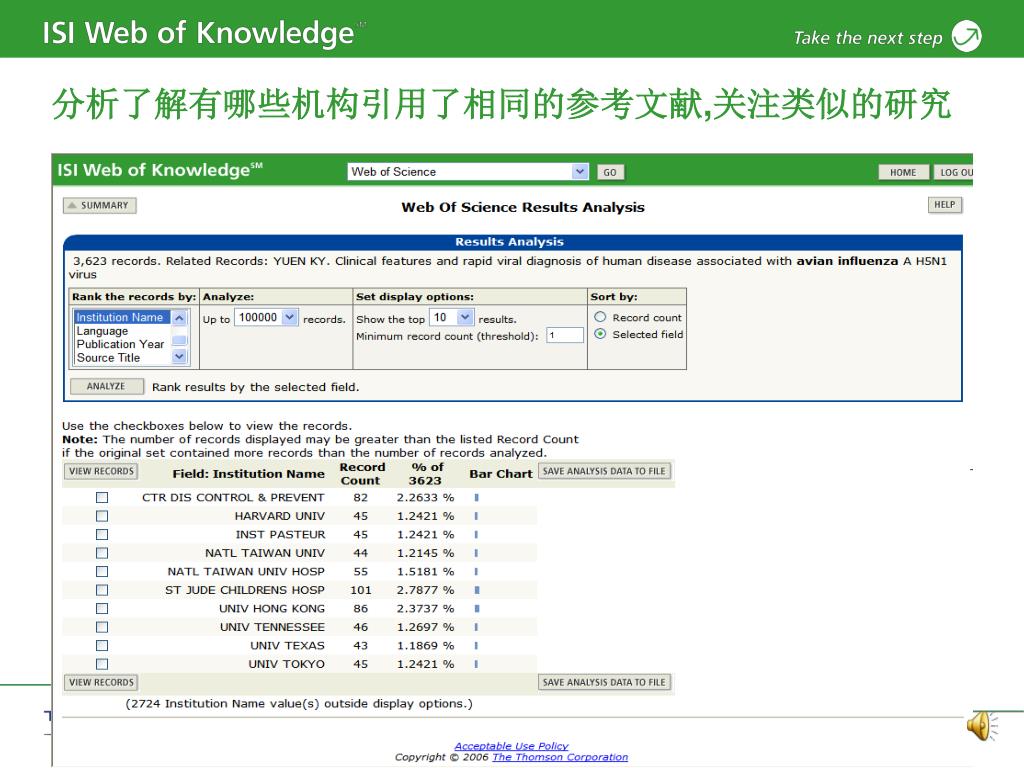This screenshot has width=1024, height=768.
Task: Click the ST JUDE CHILDRENS HOSP bar chart bar
Action: click(477, 590)
